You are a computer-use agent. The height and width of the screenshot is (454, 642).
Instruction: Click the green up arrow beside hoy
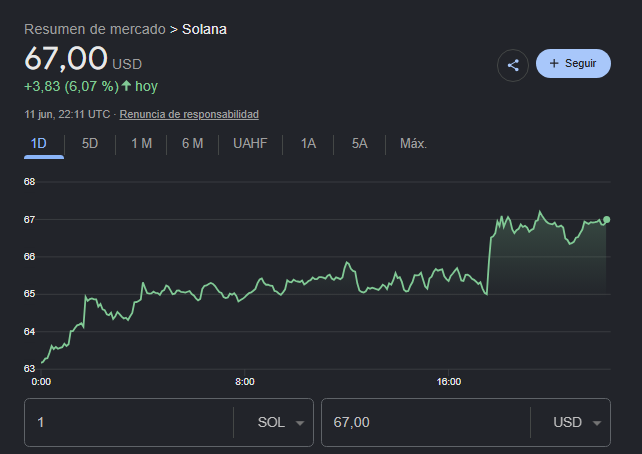(127, 86)
